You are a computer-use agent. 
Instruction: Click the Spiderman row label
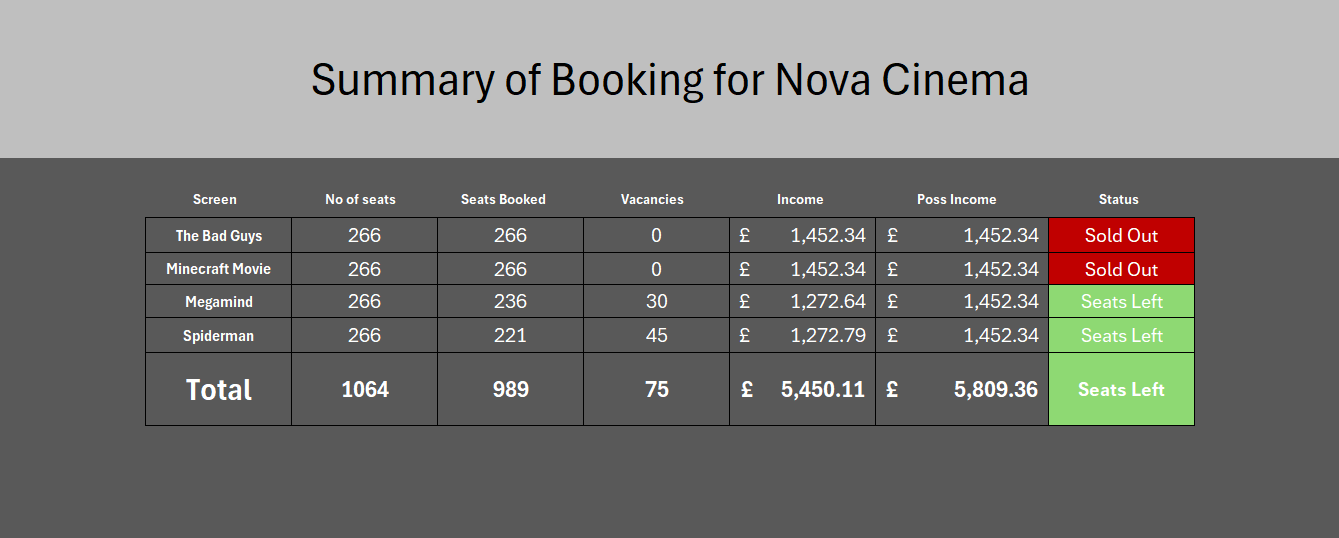(x=219, y=336)
